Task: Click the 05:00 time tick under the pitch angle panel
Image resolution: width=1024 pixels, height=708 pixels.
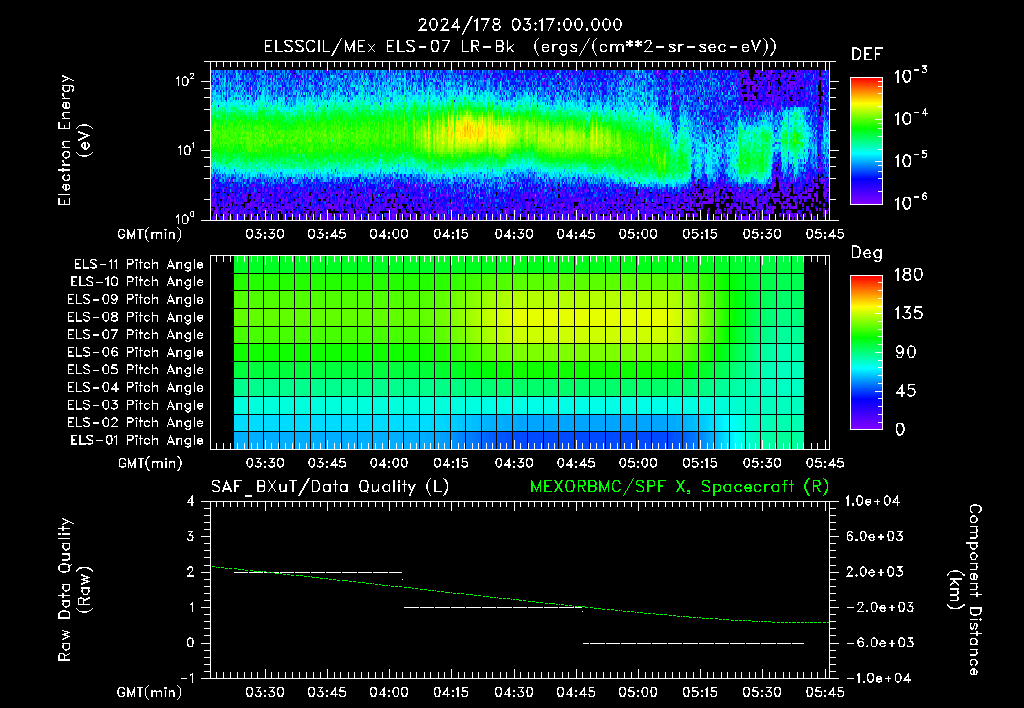Action: [x=638, y=463]
